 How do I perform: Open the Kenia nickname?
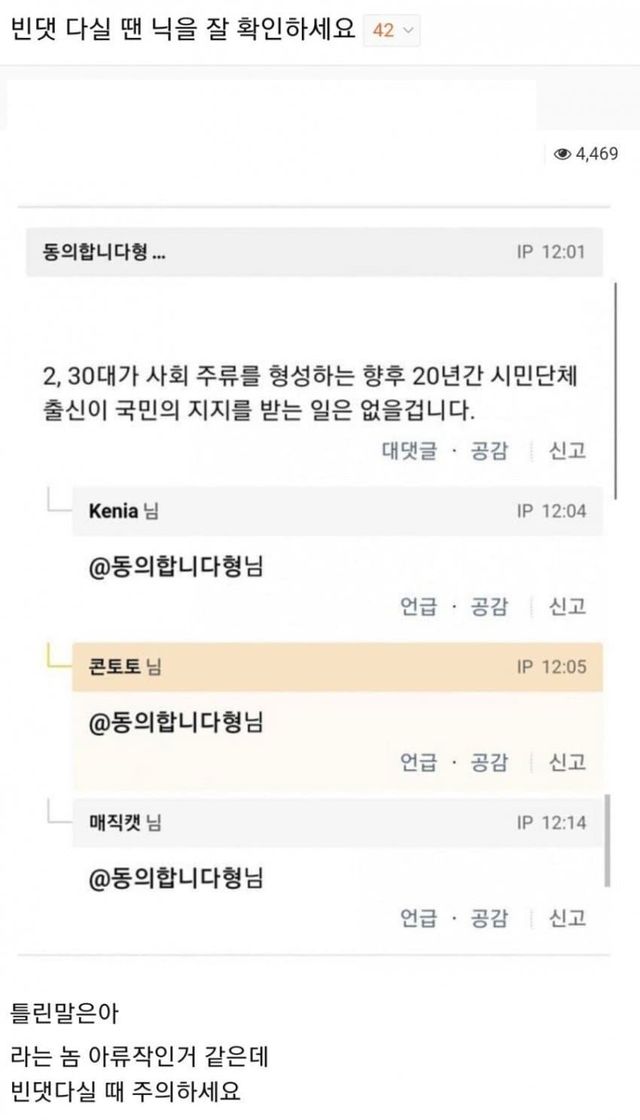[x=113, y=511]
